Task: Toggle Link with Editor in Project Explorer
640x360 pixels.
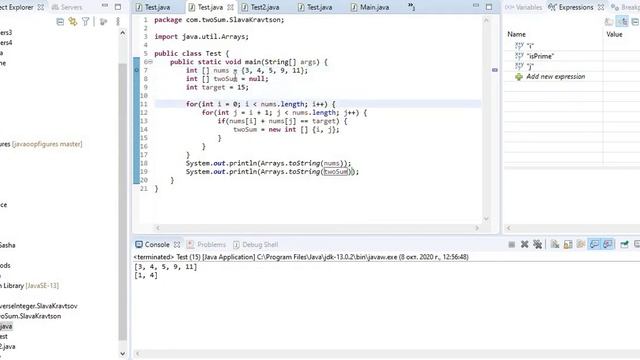Action: coord(73,22)
